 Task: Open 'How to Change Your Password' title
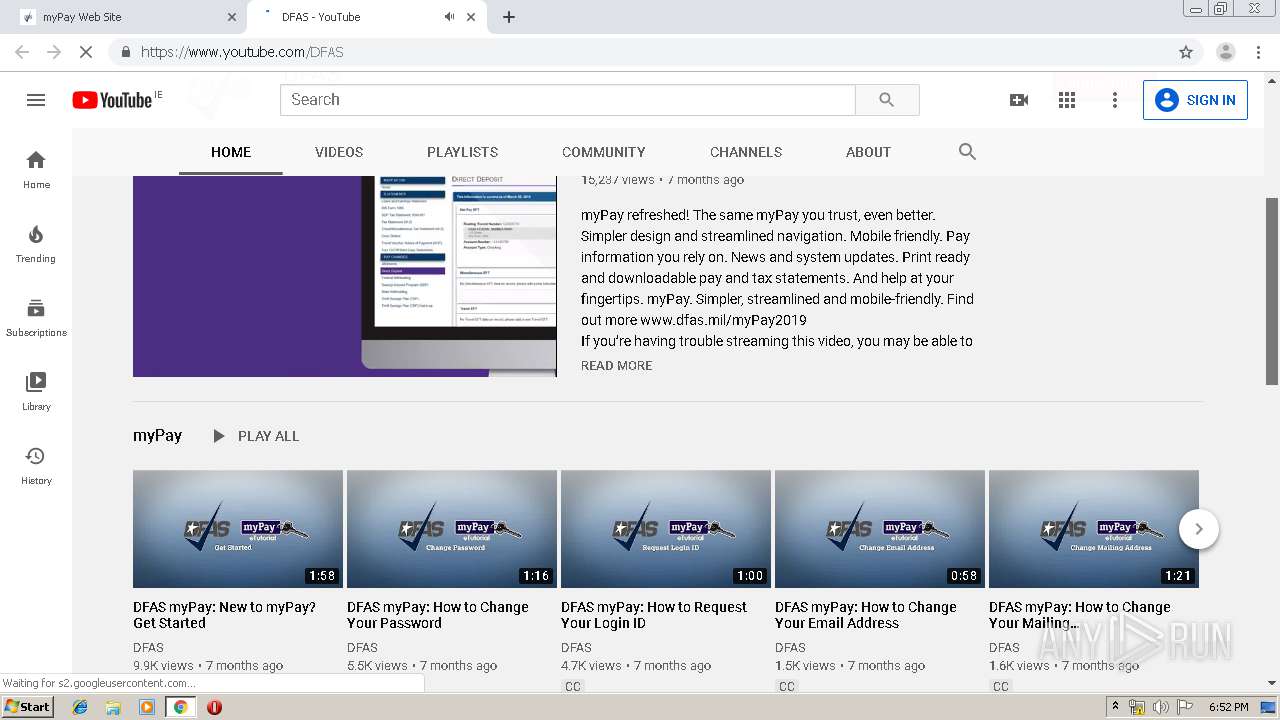click(x=438, y=615)
